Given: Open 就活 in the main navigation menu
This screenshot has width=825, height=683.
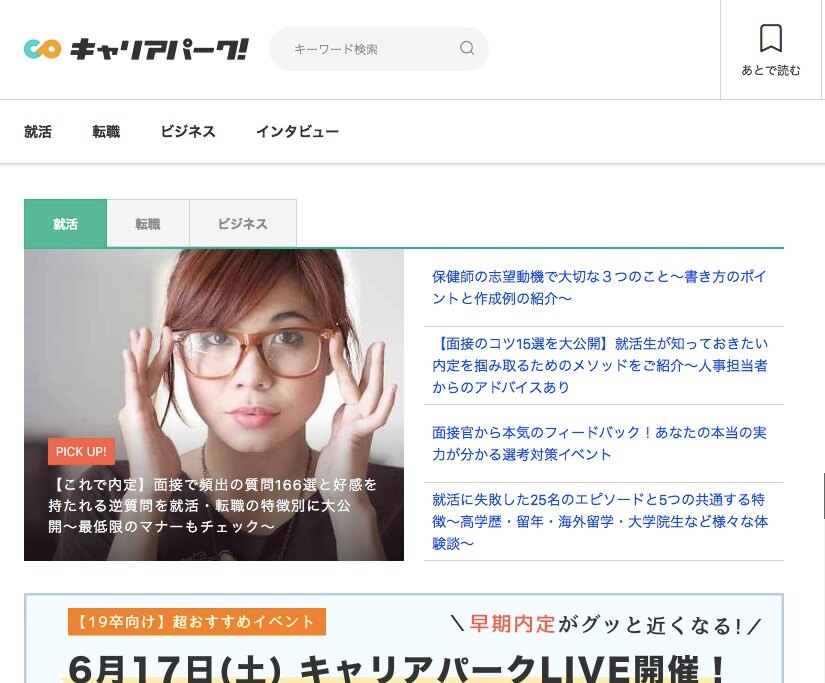Looking at the screenshot, I should coord(38,131).
